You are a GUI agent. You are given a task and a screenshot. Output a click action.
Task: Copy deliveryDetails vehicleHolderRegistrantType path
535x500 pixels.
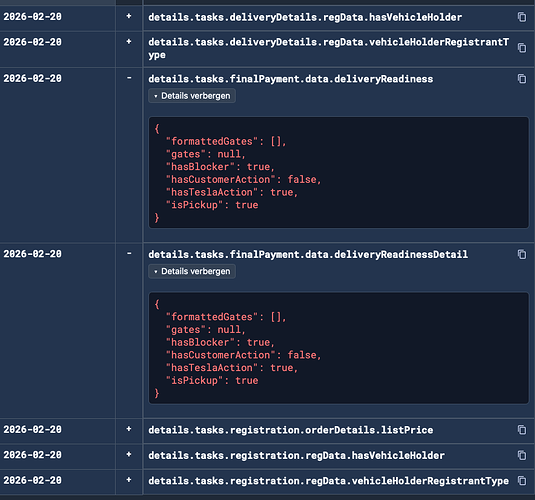tap(522, 48)
